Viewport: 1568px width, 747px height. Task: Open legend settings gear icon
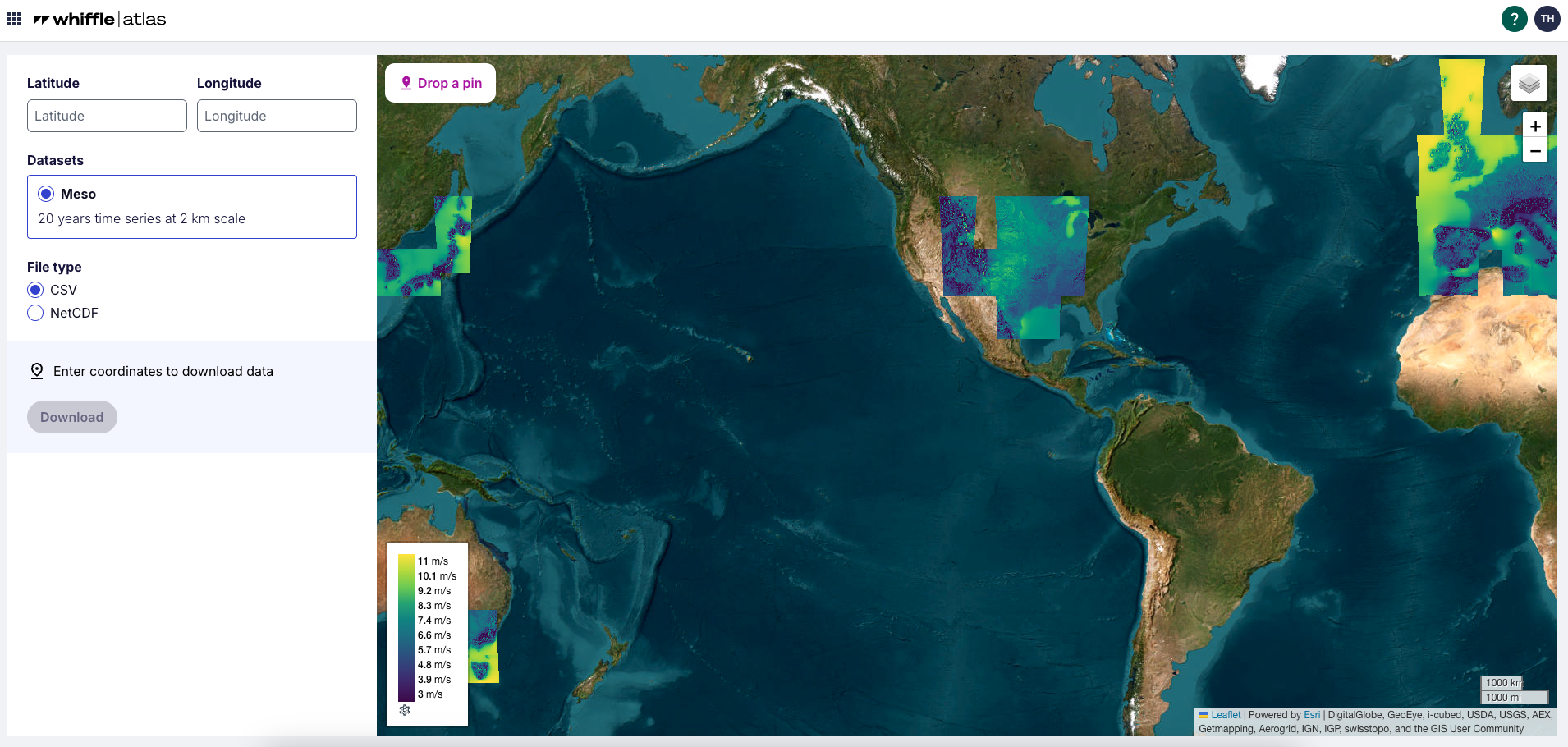405,710
